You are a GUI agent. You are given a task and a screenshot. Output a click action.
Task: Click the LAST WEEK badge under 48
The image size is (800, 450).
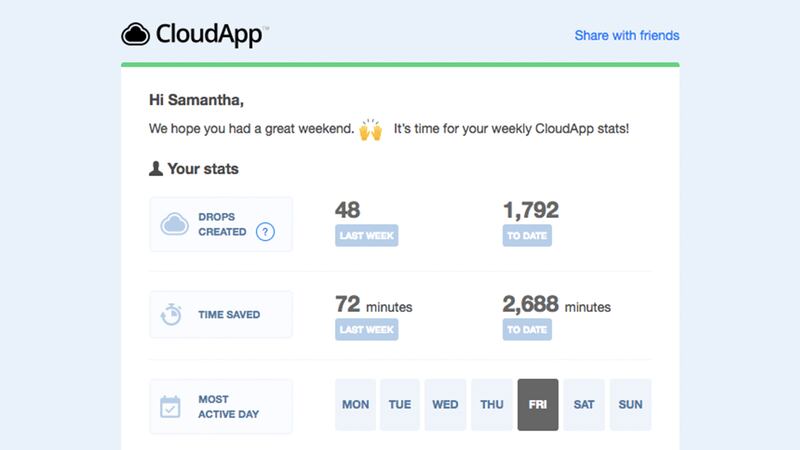coord(365,236)
